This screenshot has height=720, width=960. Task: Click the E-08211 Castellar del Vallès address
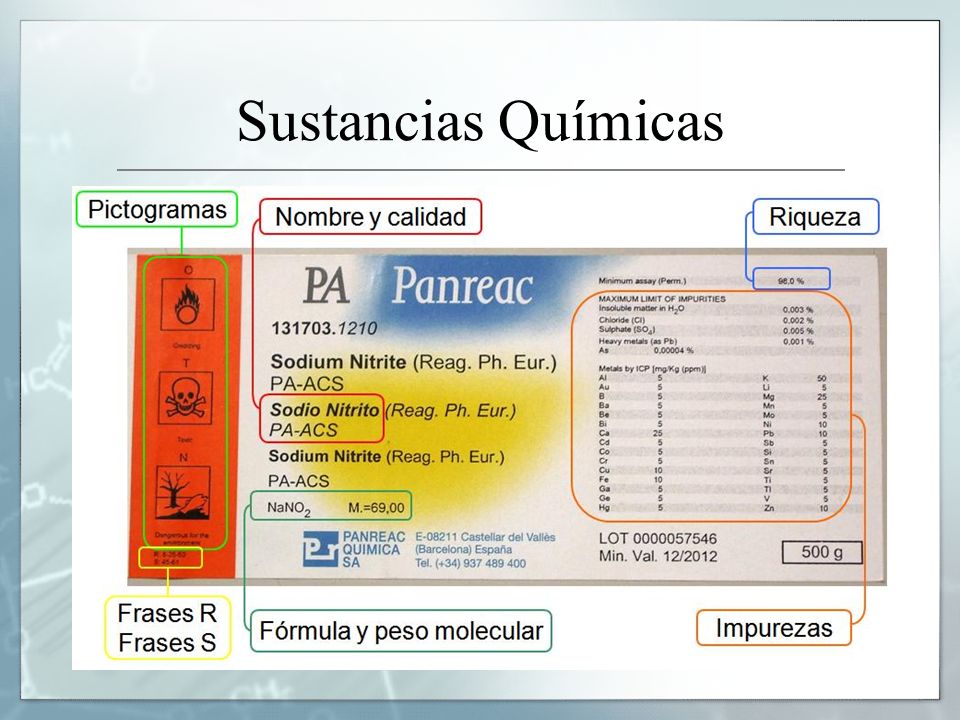tap(485, 537)
